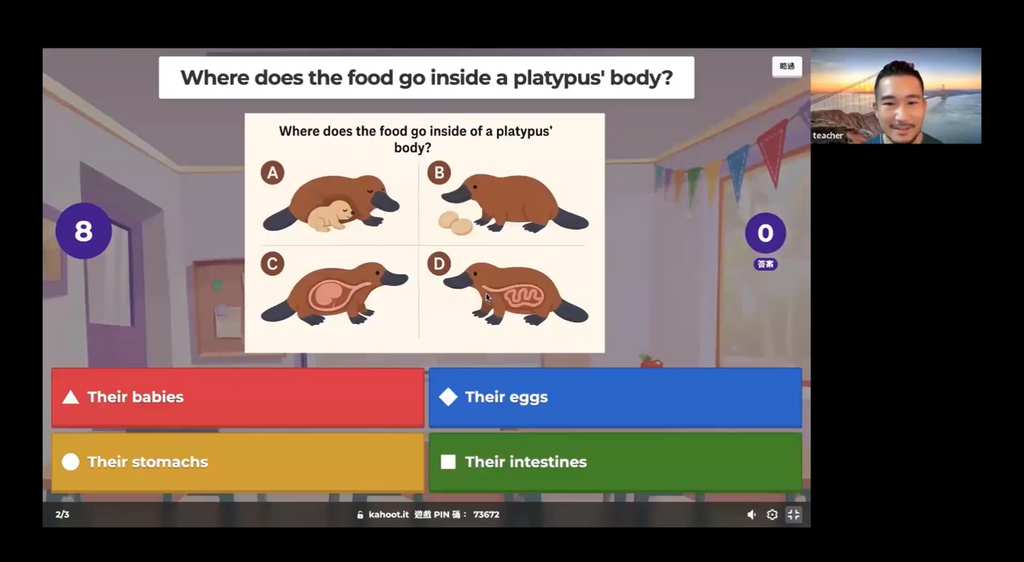Mute the Kahoot sound using speaker icon
The width and height of the screenshot is (1024, 562).
point(751,515)
